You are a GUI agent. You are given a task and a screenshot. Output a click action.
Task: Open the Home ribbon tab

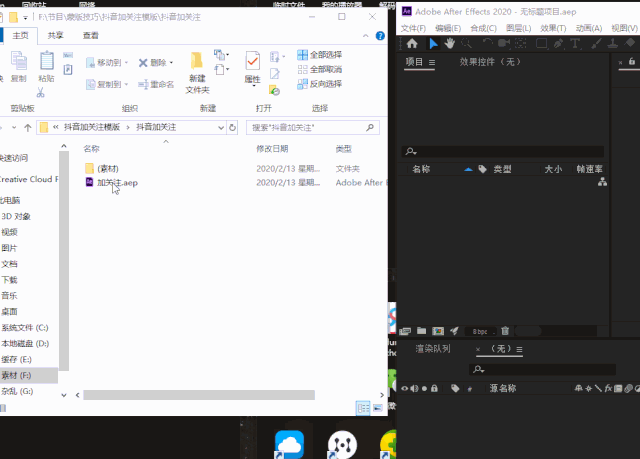click(20, 35)
